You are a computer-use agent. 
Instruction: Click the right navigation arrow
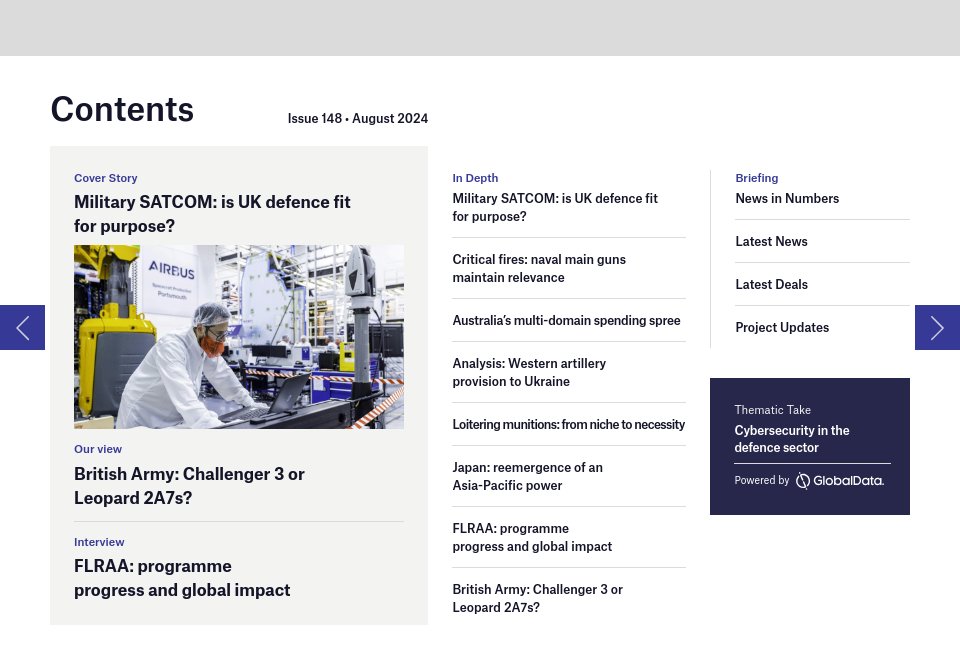(937, 327)
